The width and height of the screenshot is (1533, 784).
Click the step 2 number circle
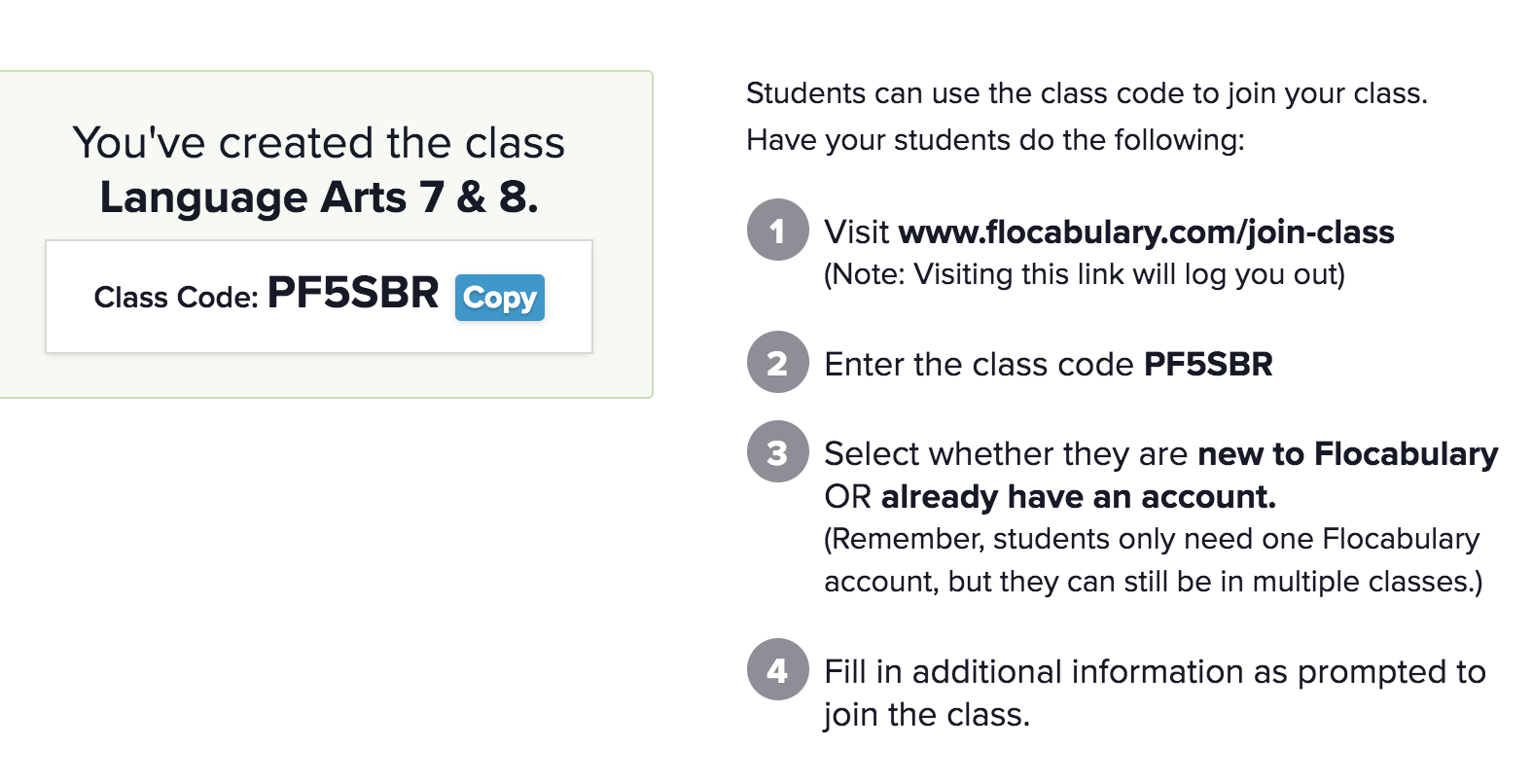pyautogui.click(x=777, y=363)
